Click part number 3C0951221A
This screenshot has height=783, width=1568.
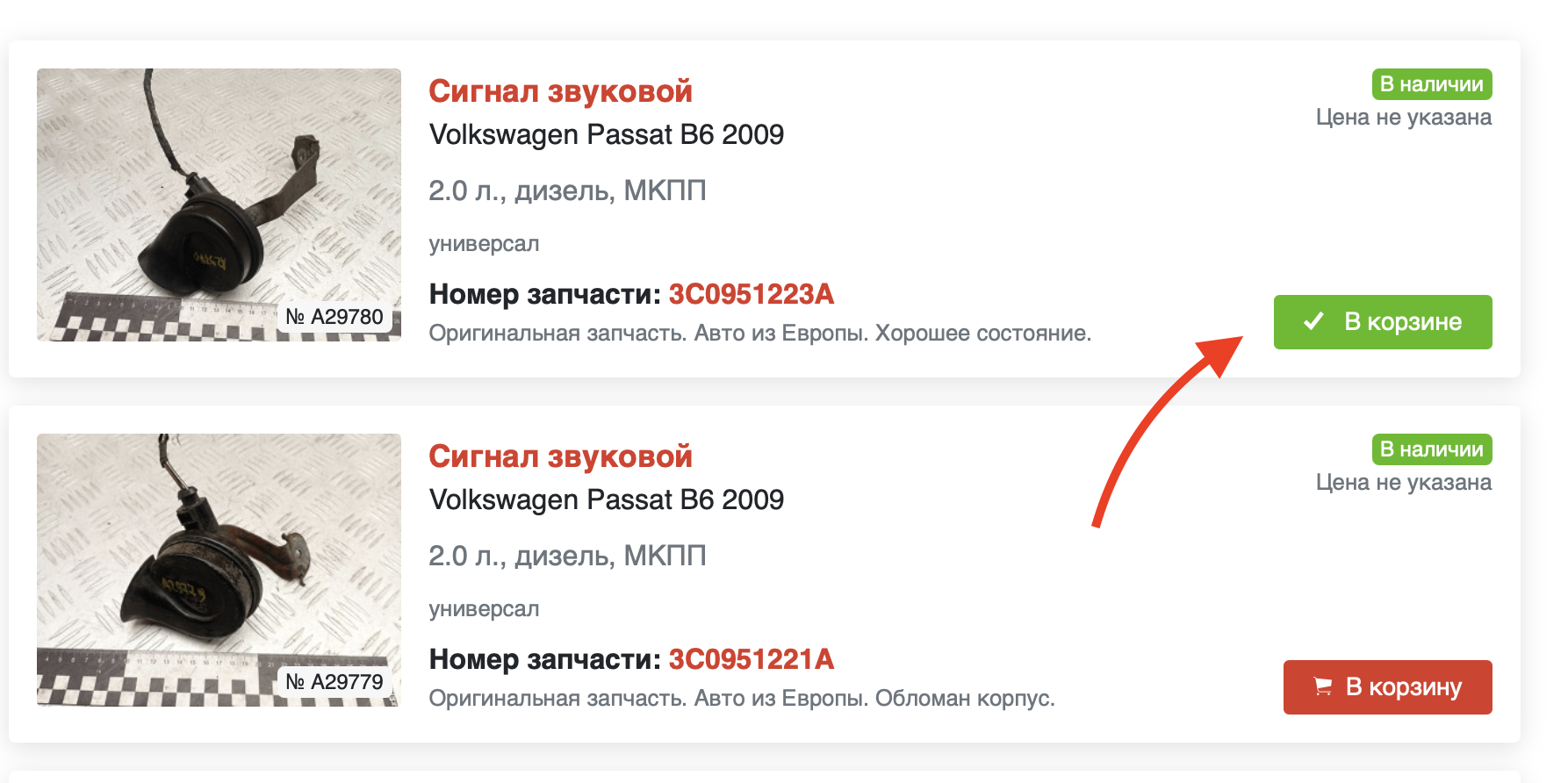(751, 659)
